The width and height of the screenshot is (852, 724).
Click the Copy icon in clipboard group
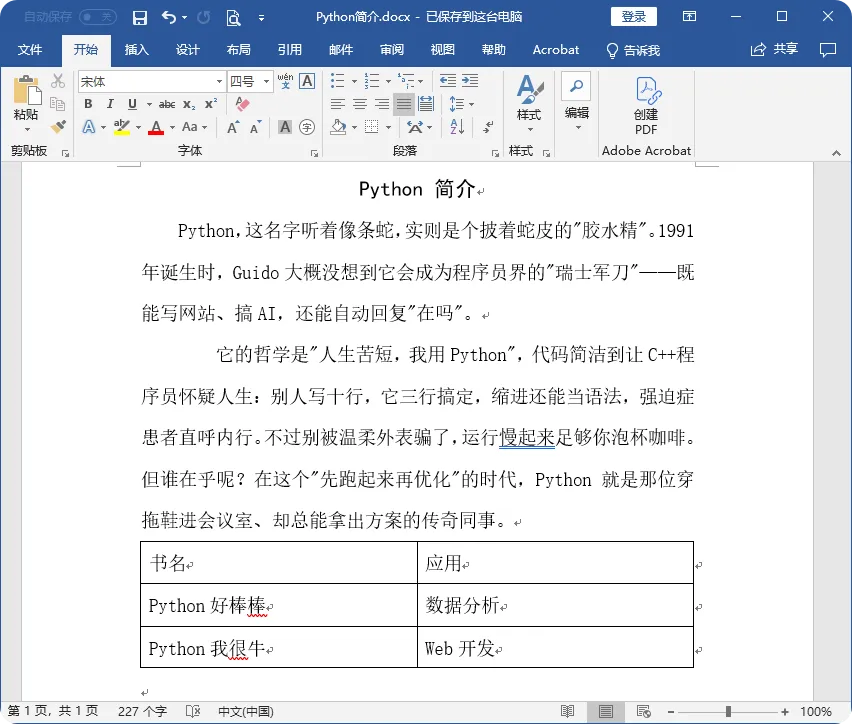[57, 103]
